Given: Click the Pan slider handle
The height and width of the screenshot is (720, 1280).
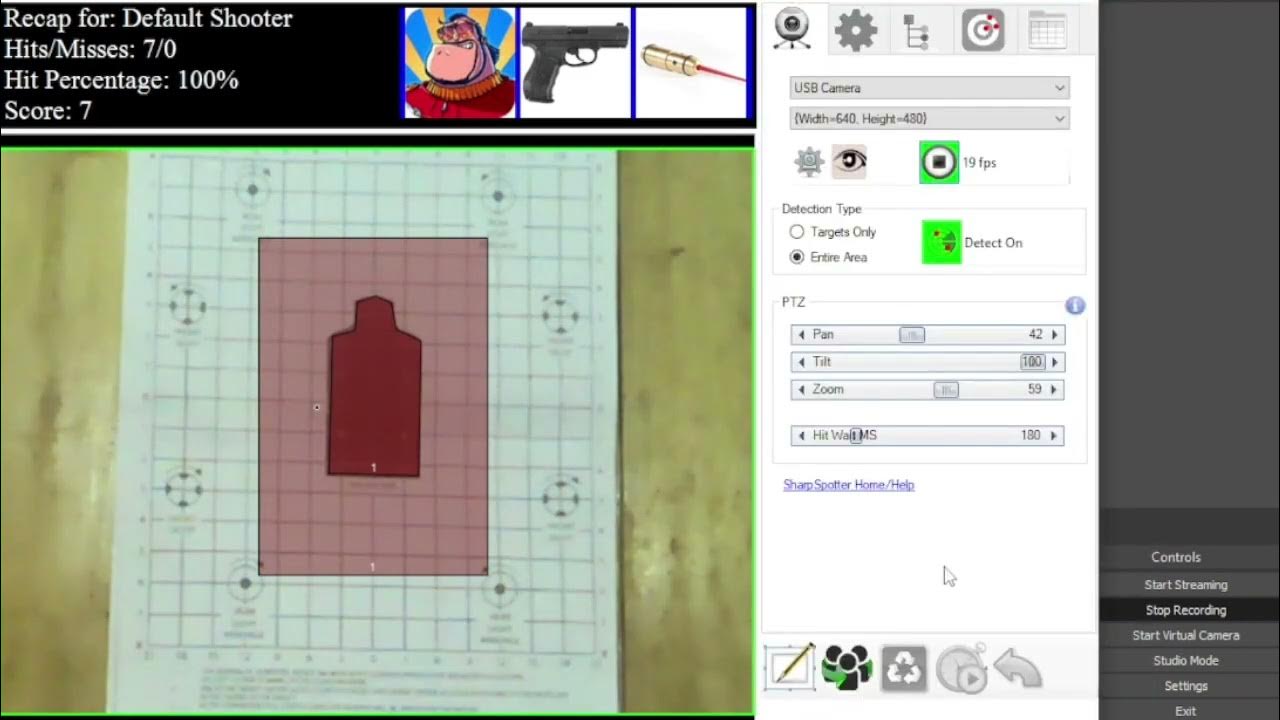Looking at the screenshot, I should pyautogui.click(x=911, y=335).
